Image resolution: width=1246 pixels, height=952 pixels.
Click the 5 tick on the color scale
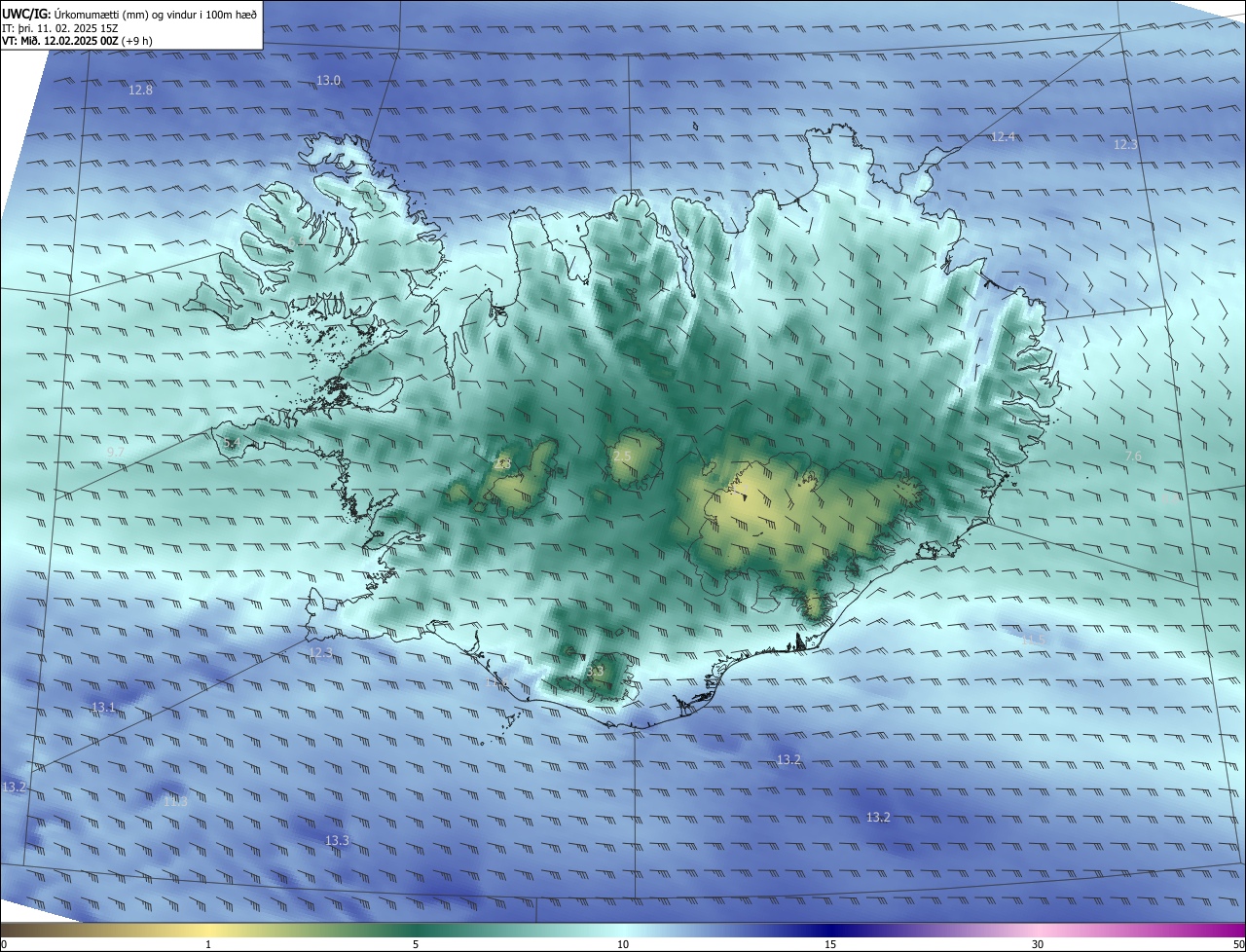416,944
